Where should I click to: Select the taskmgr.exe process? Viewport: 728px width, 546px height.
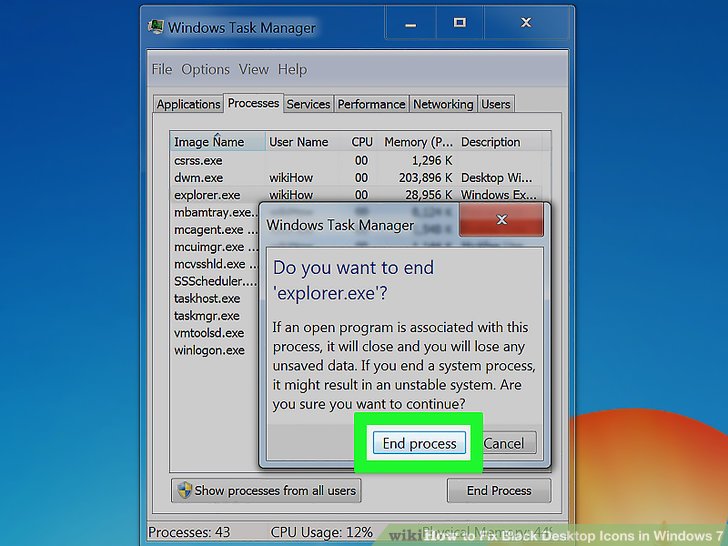(207, 316)
